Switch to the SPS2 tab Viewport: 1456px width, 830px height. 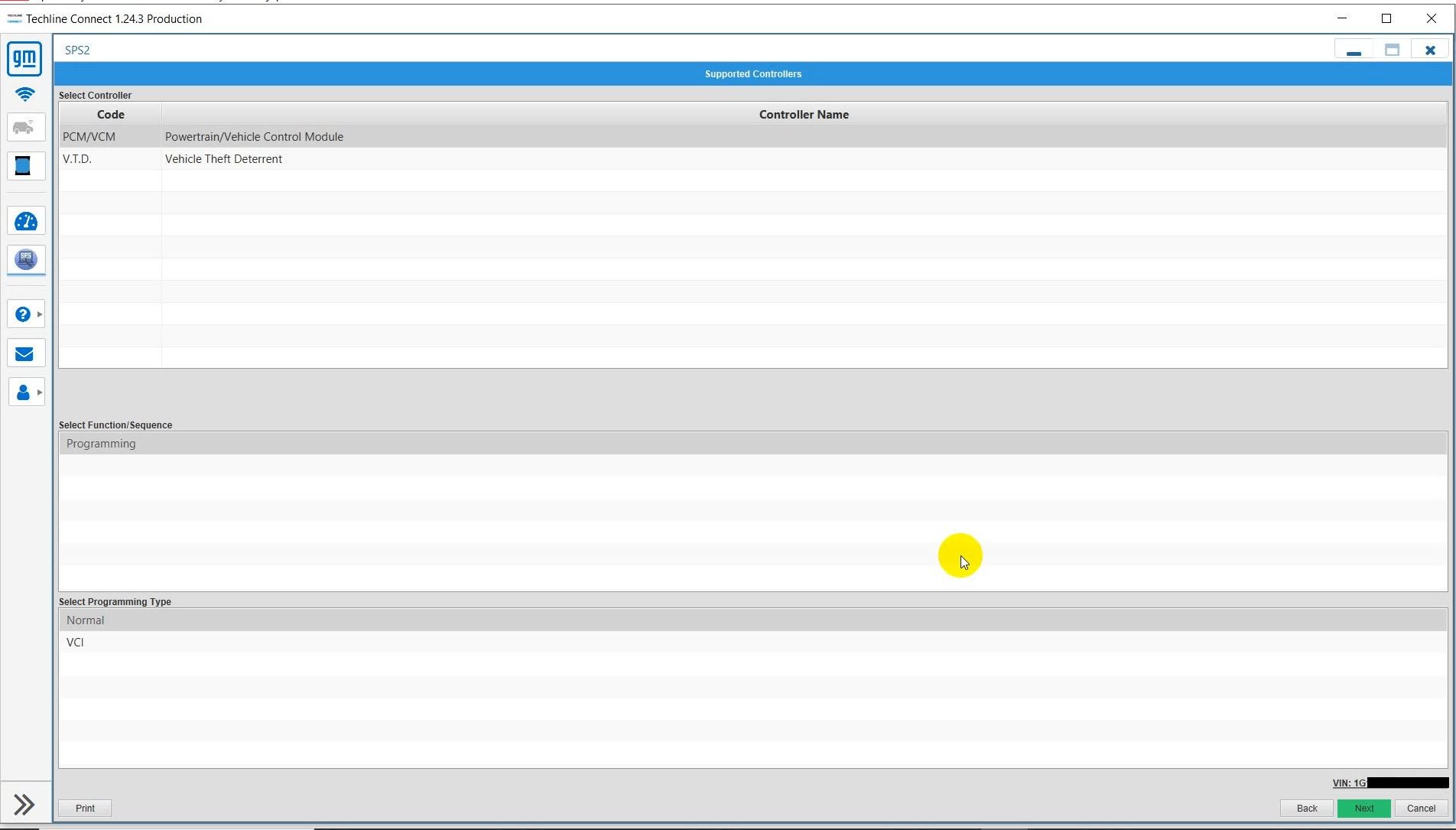76,50
